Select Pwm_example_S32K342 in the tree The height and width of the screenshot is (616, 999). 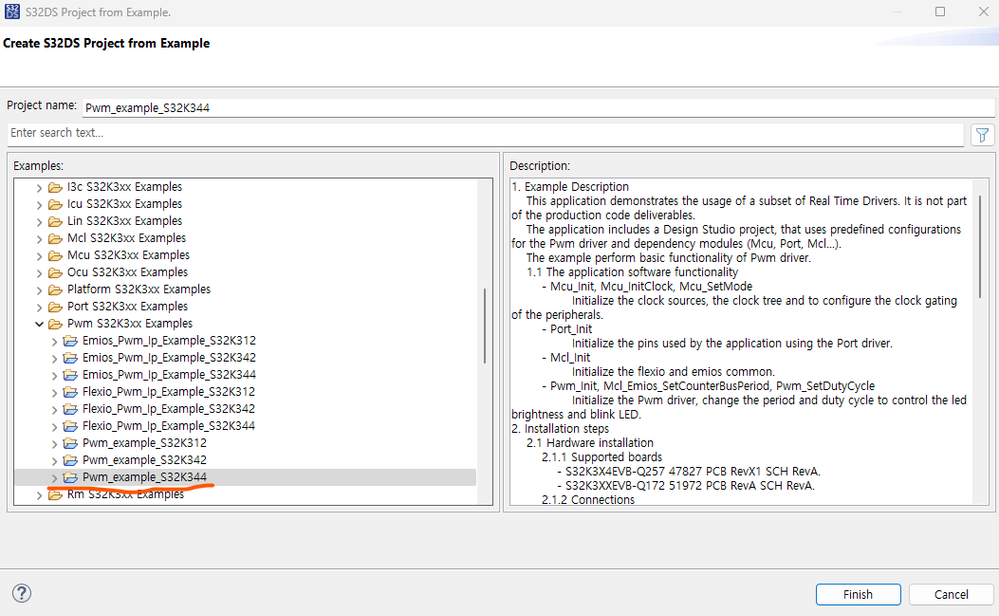144,460
